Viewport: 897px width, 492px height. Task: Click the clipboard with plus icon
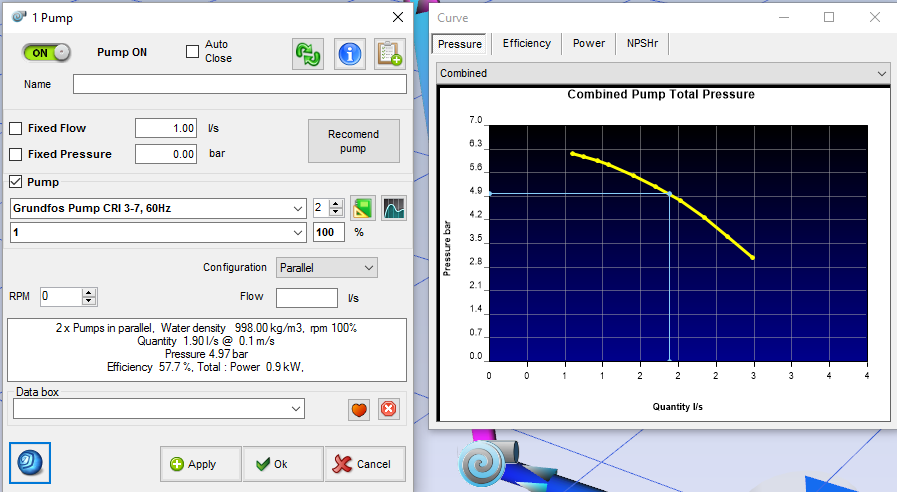pos(389,54)
